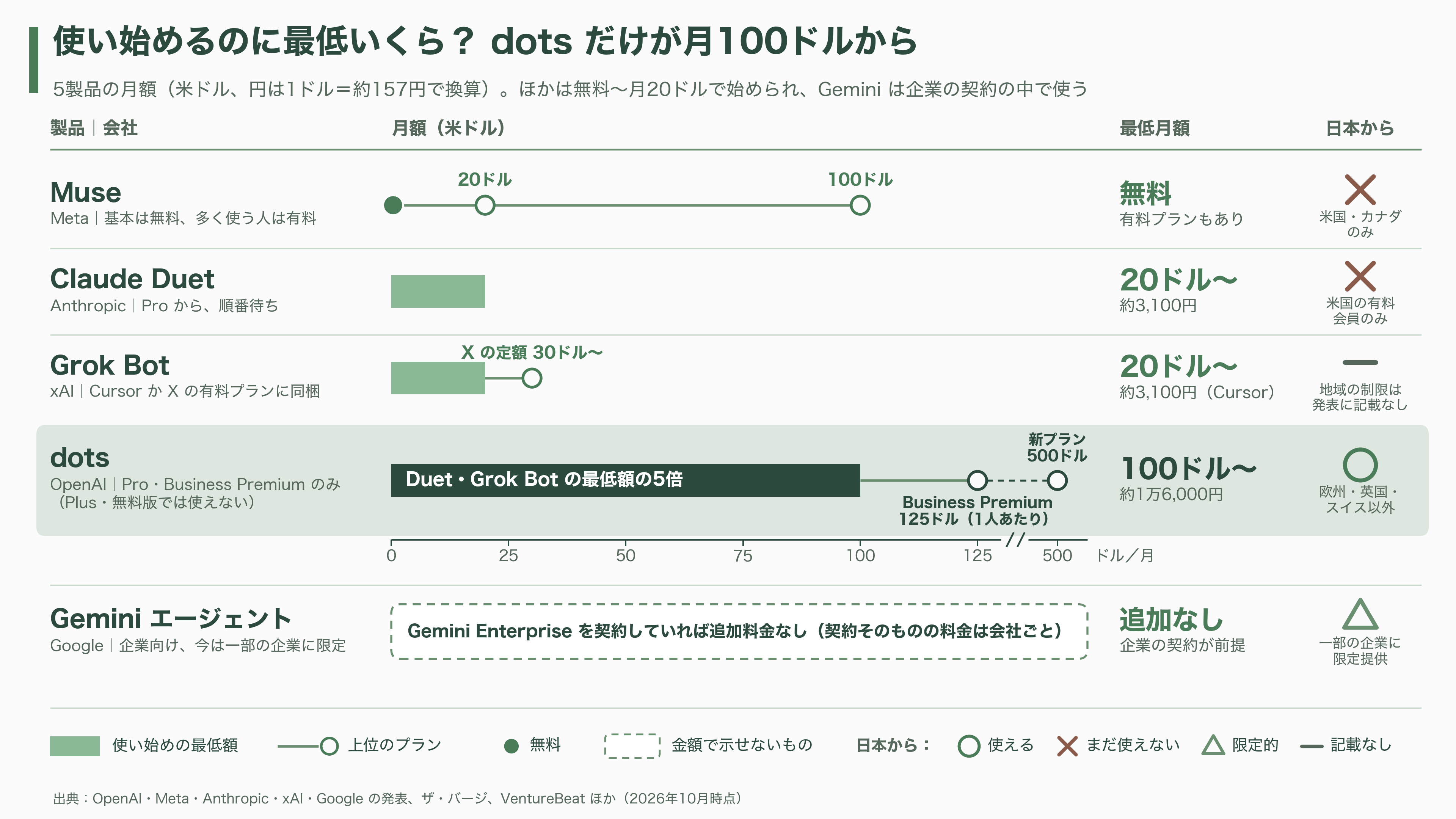Click the dots 500ドル new plan marker circle
The image size is (1456, 819).
[1057, 480]
